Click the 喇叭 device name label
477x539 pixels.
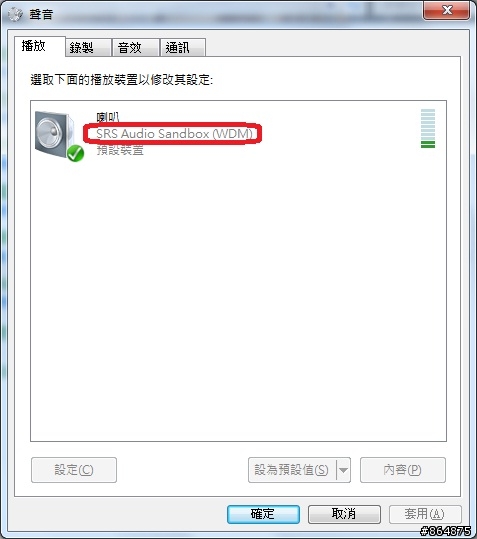108,118
